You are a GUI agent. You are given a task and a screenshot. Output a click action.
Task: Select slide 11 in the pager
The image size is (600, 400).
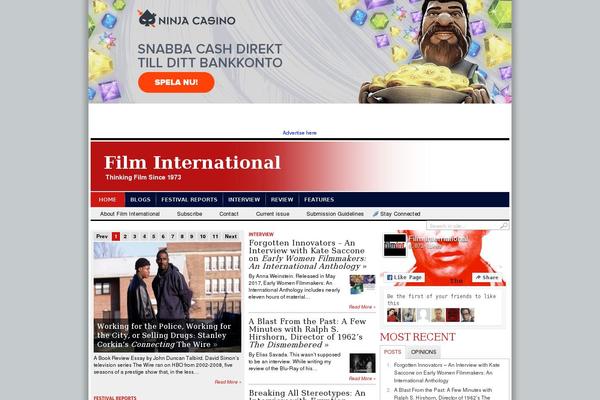(x=215, y=236)
